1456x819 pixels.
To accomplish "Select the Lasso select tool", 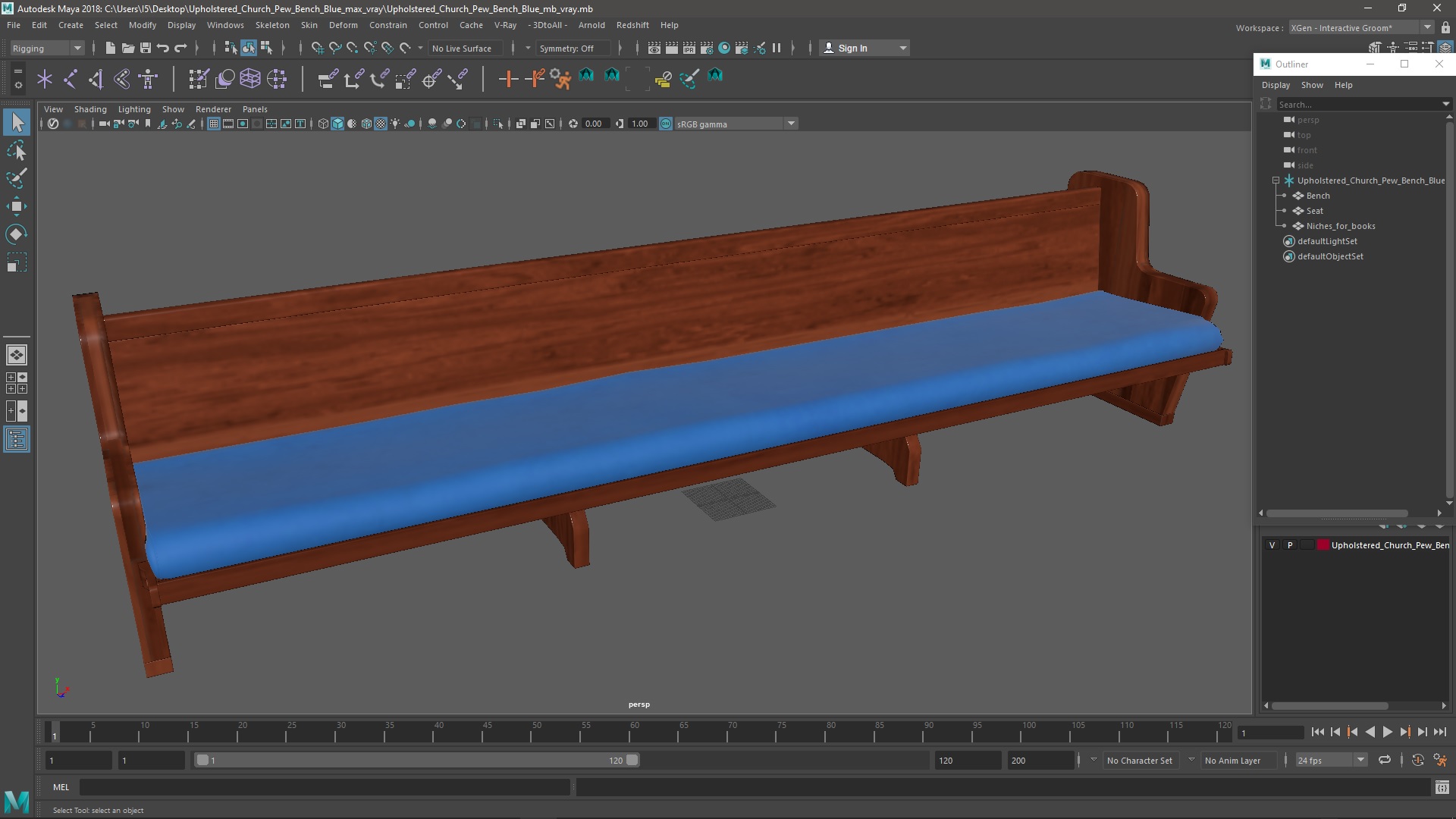I will 17,151.
